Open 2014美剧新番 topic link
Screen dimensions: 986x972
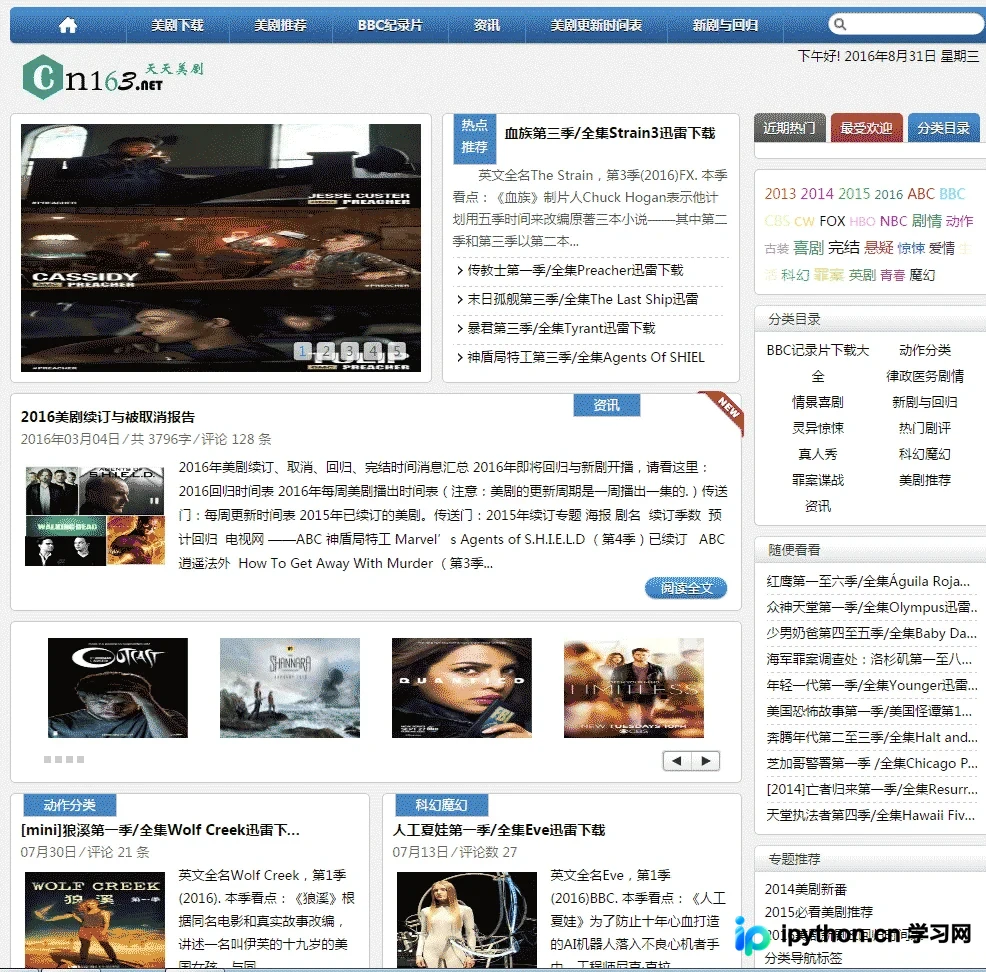pyautogui.click(x=806, y=889)
